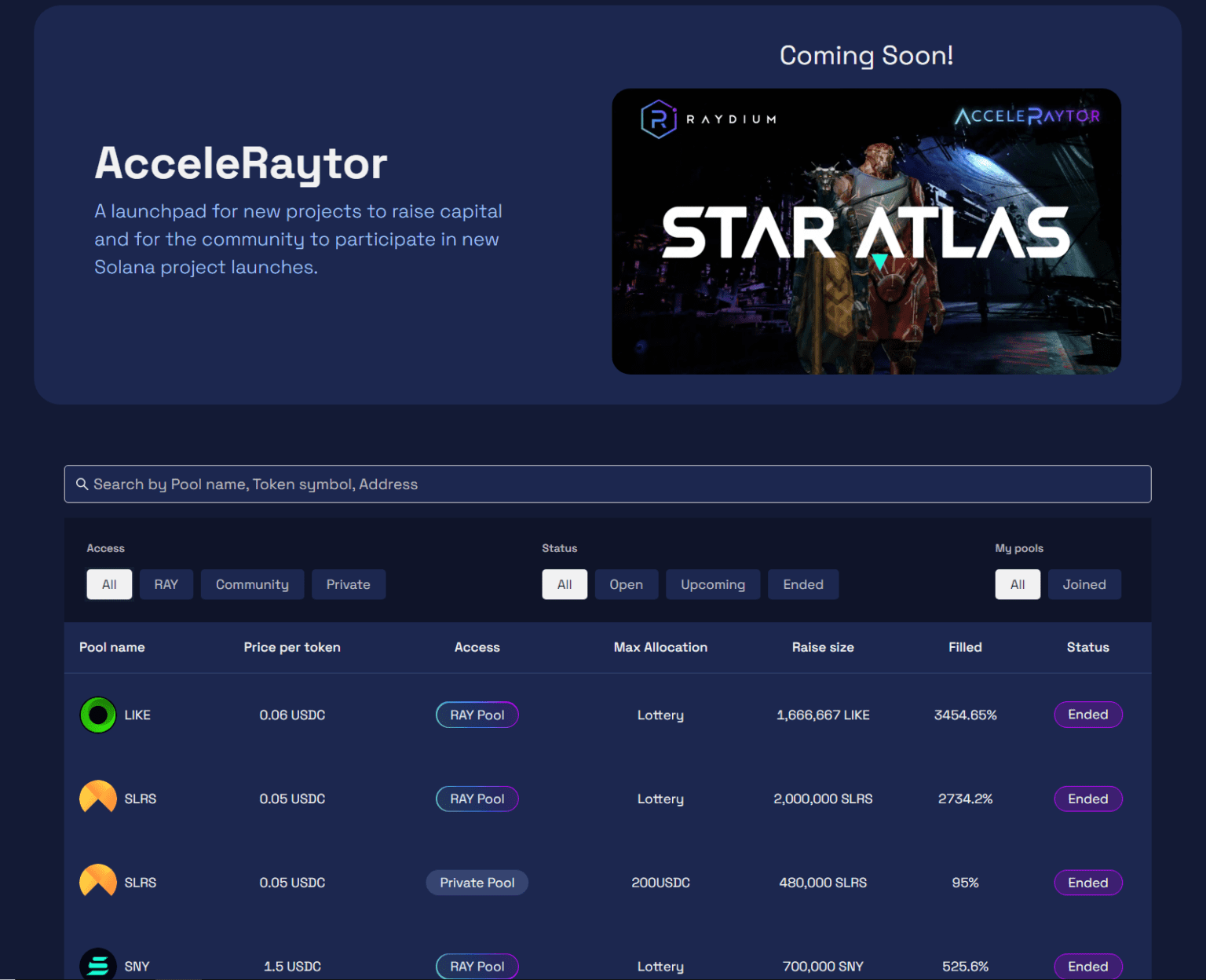Click the SLRS icon in RAY Pool row

point(98,798)
